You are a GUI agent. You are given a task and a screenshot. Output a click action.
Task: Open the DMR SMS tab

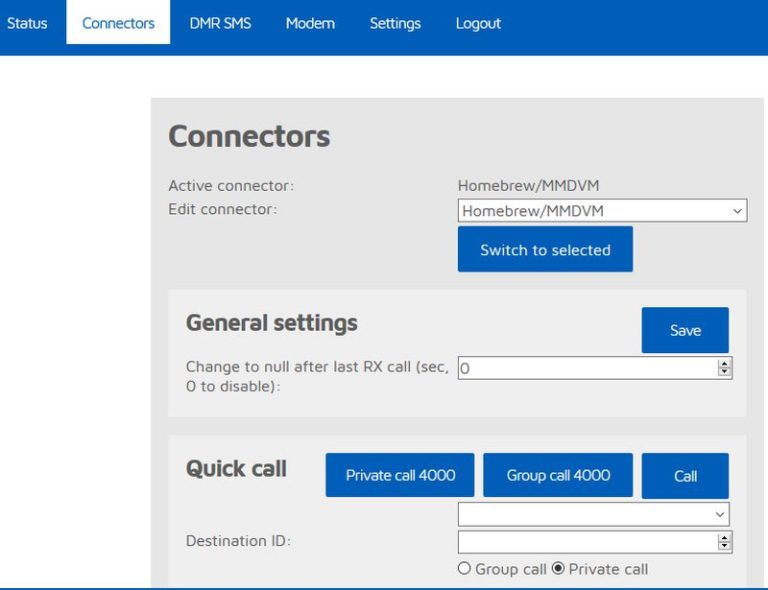(220, 23)
